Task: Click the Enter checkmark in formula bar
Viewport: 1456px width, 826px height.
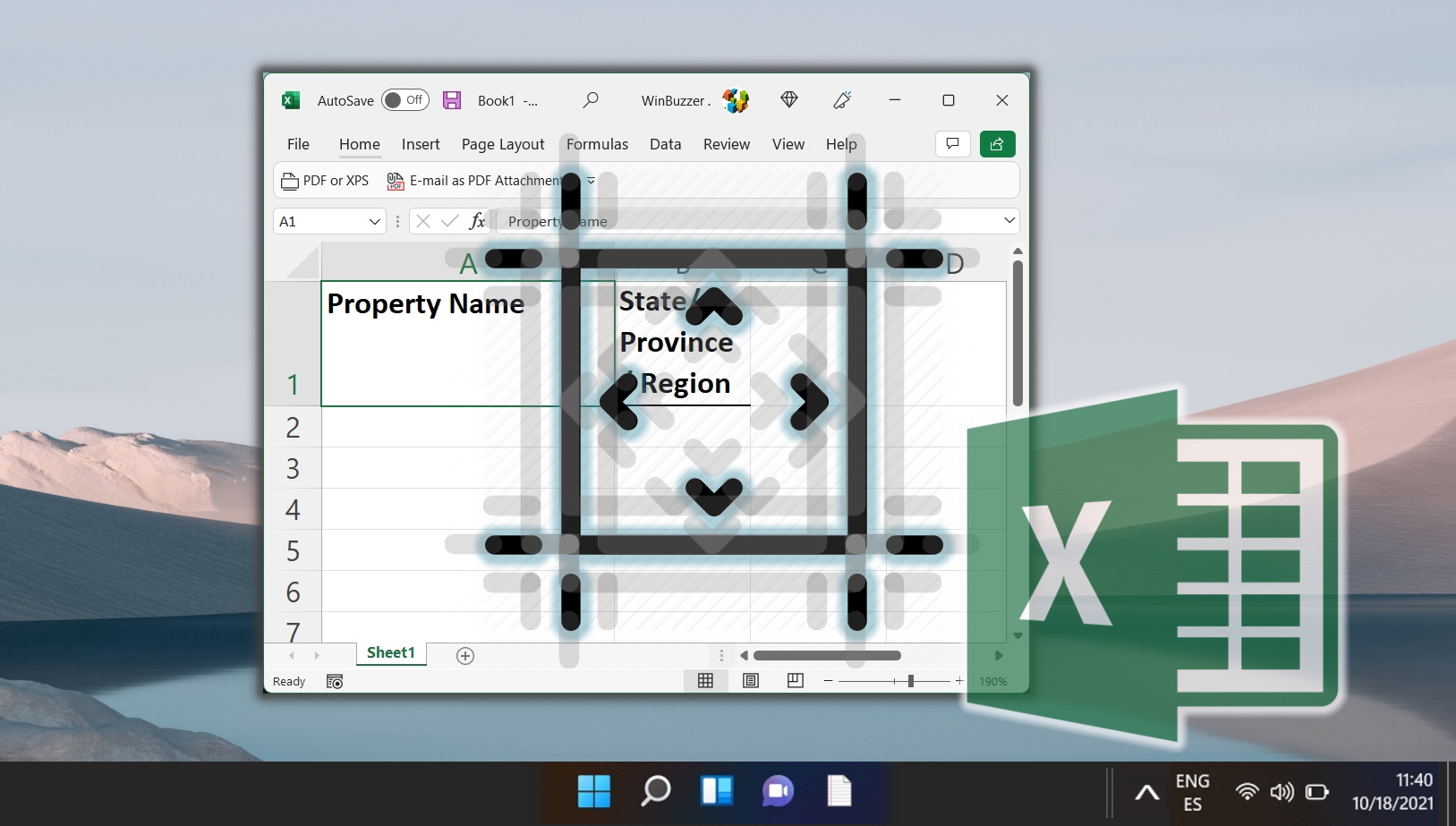Action: (x=450, y=221)
